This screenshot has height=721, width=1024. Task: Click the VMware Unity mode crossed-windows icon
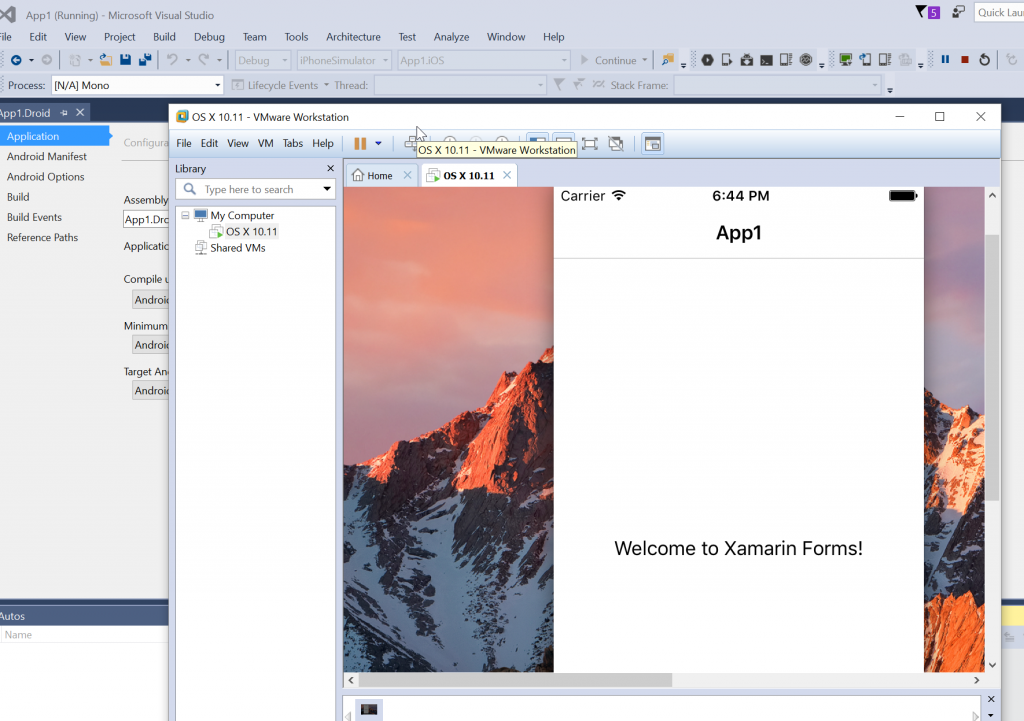pos(616,144)
